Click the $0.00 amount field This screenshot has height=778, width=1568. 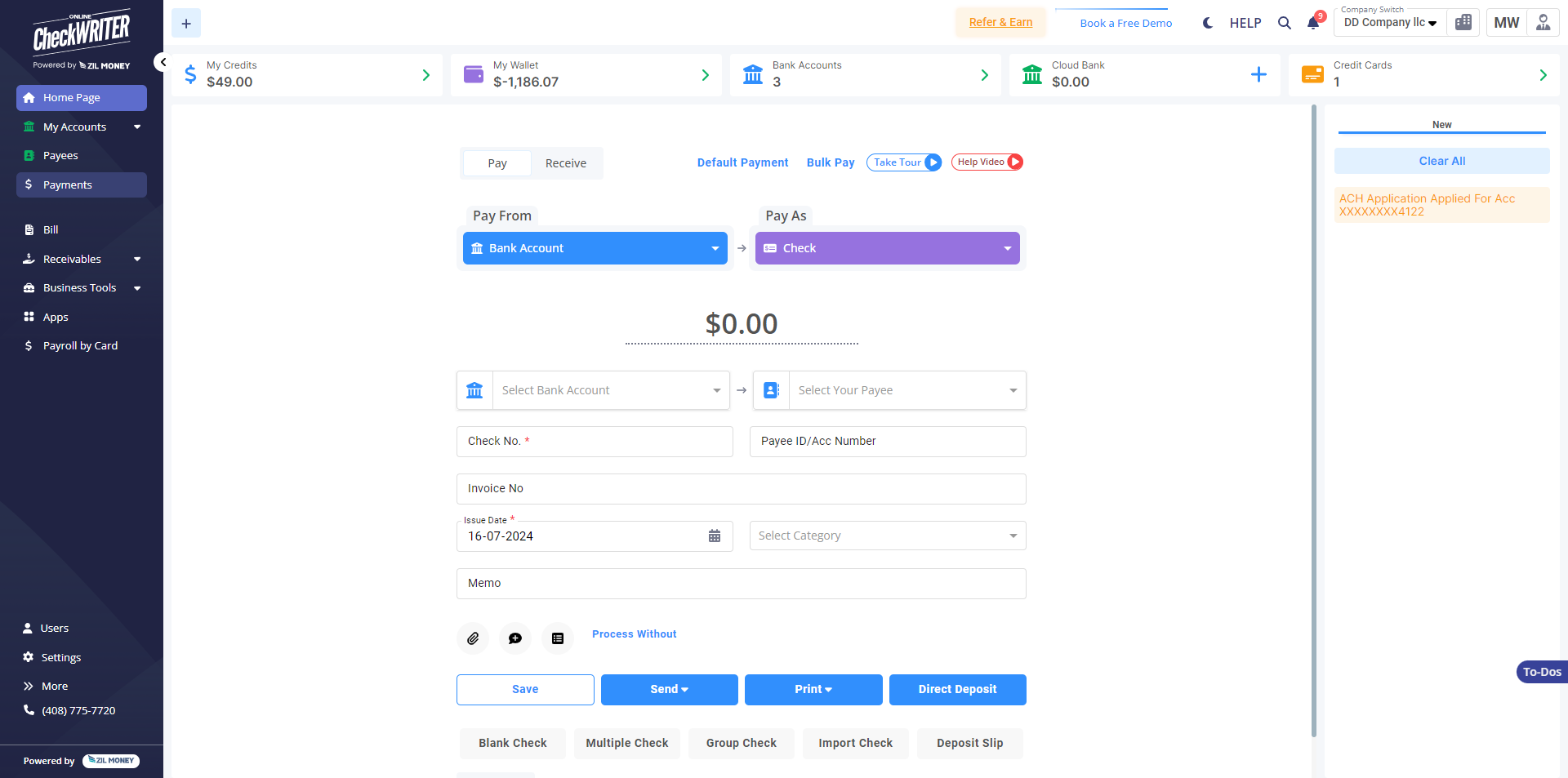[742, 324]
